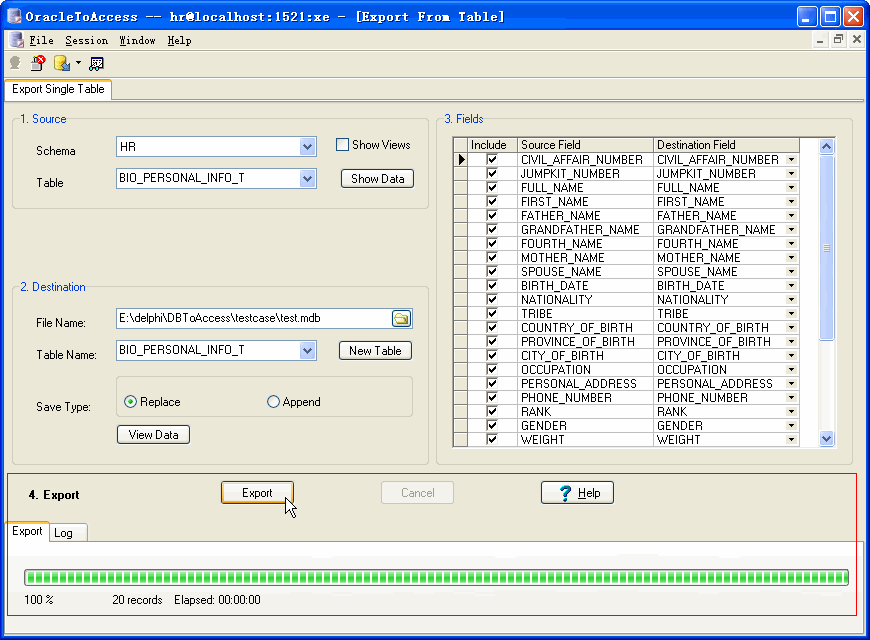Image resolution: width=870 pixels, height=640 pixels.
Task: Click the File Name input field
Action: point(254,319)
